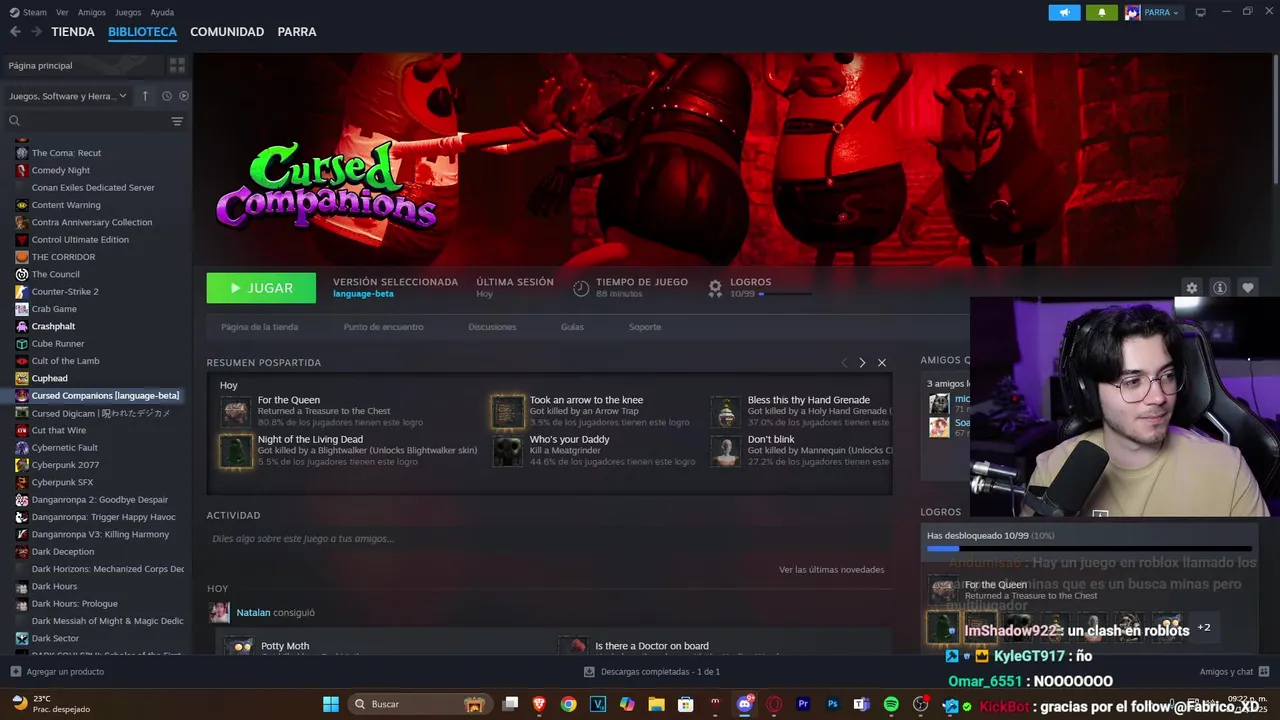Open the LOGROS achievements stat

click(751, 282)
